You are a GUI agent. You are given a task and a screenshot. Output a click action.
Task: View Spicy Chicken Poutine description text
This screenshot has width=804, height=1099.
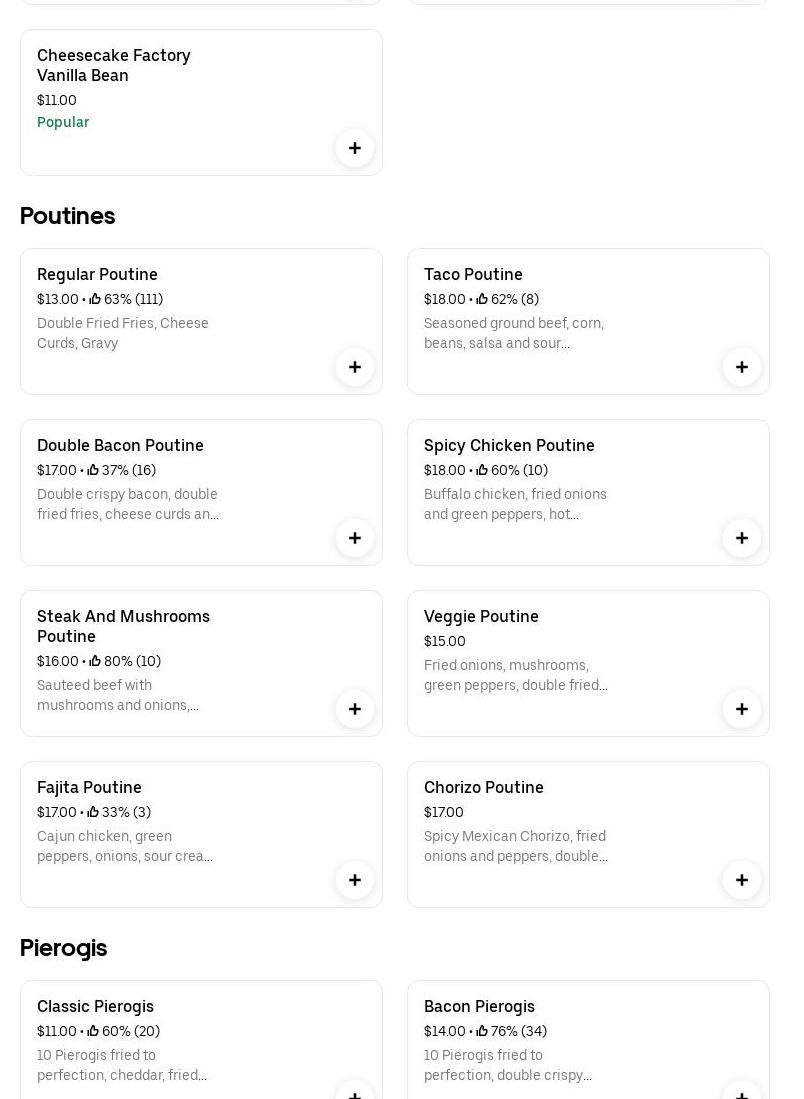point(515,504)
